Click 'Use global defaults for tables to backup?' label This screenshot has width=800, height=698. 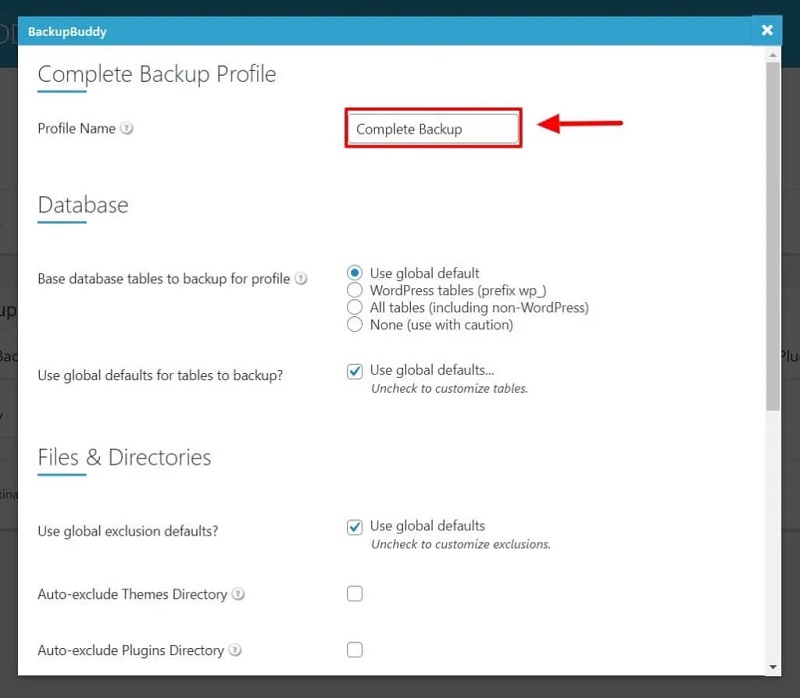point(160,376)
